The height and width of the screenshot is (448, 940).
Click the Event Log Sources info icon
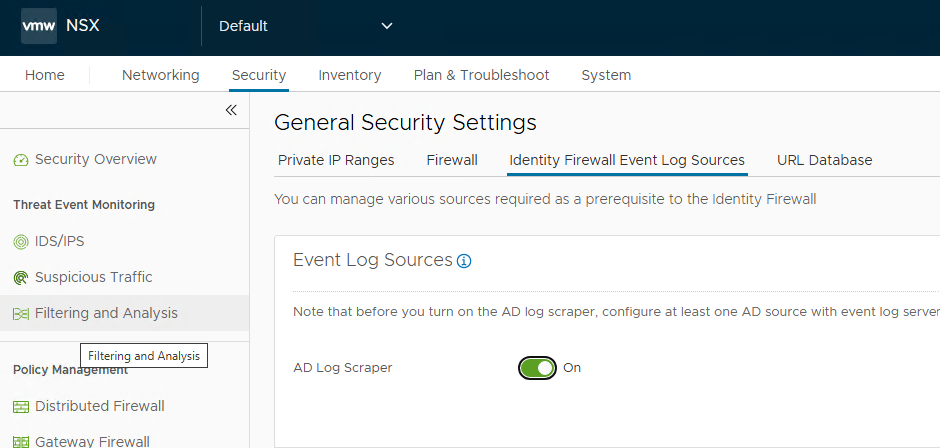click(464, 261)
